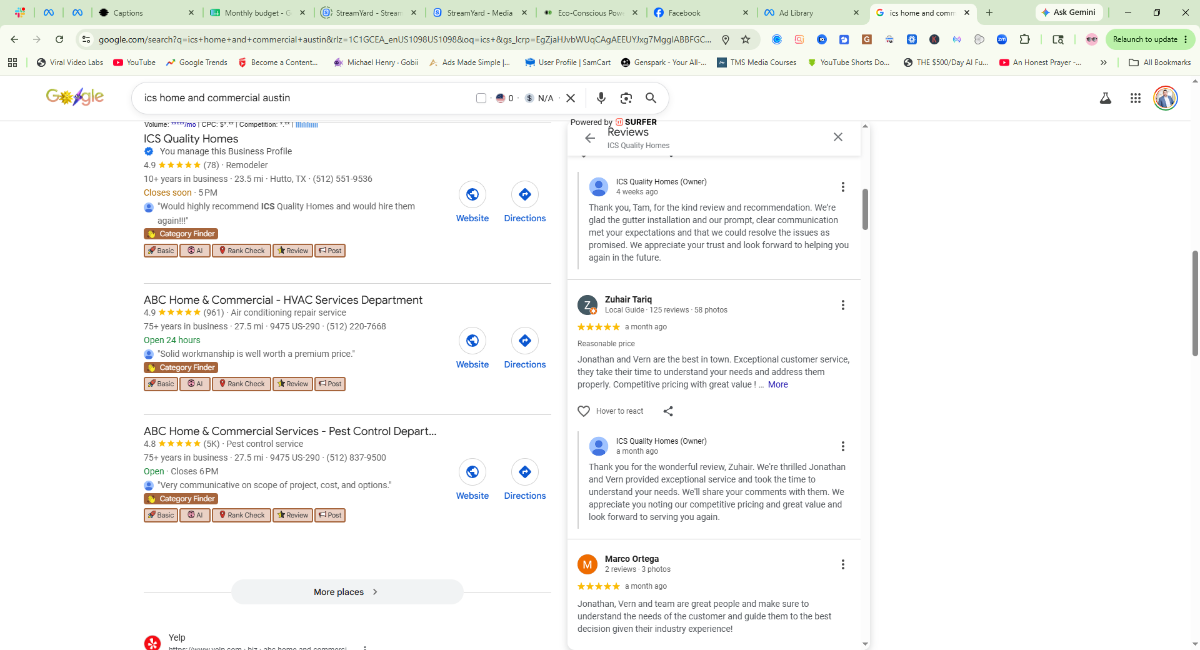Open ABC Home & Commercial HVAC listing title

[283, 300]
